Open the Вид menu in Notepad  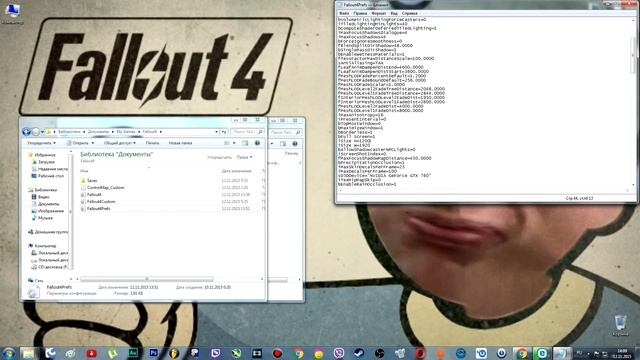(x=394, y=13)
